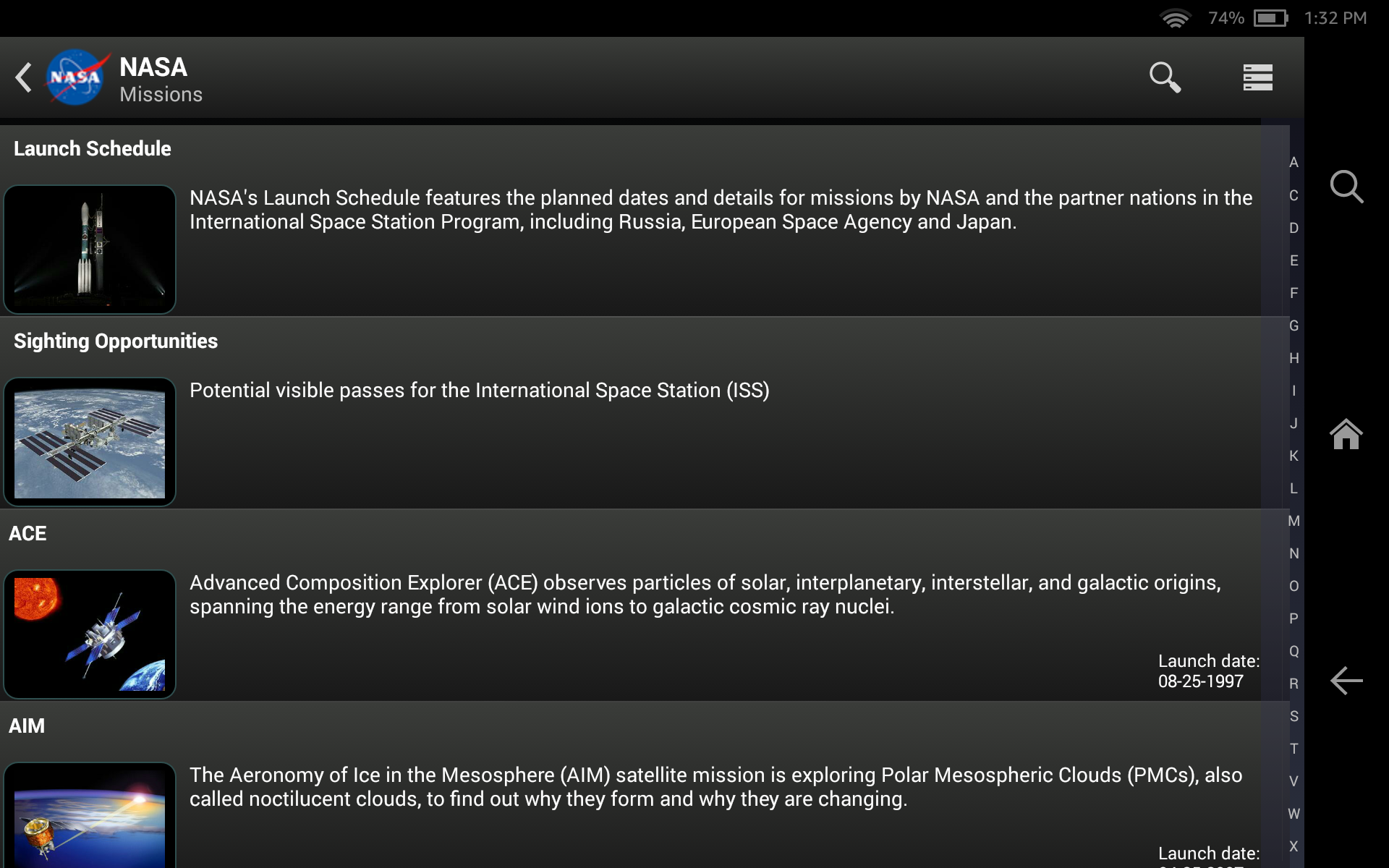
Task: Jump to letter C in the index
Action: point(1294,195)
